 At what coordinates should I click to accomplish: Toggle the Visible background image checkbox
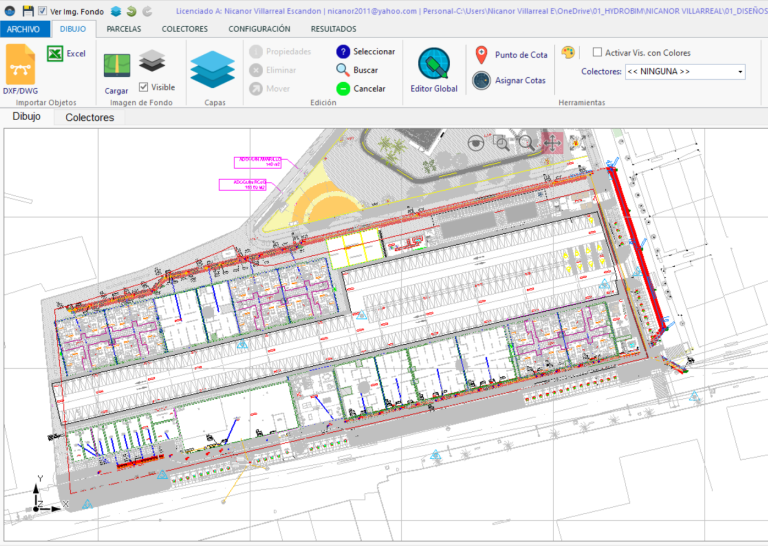coord(144,87)
